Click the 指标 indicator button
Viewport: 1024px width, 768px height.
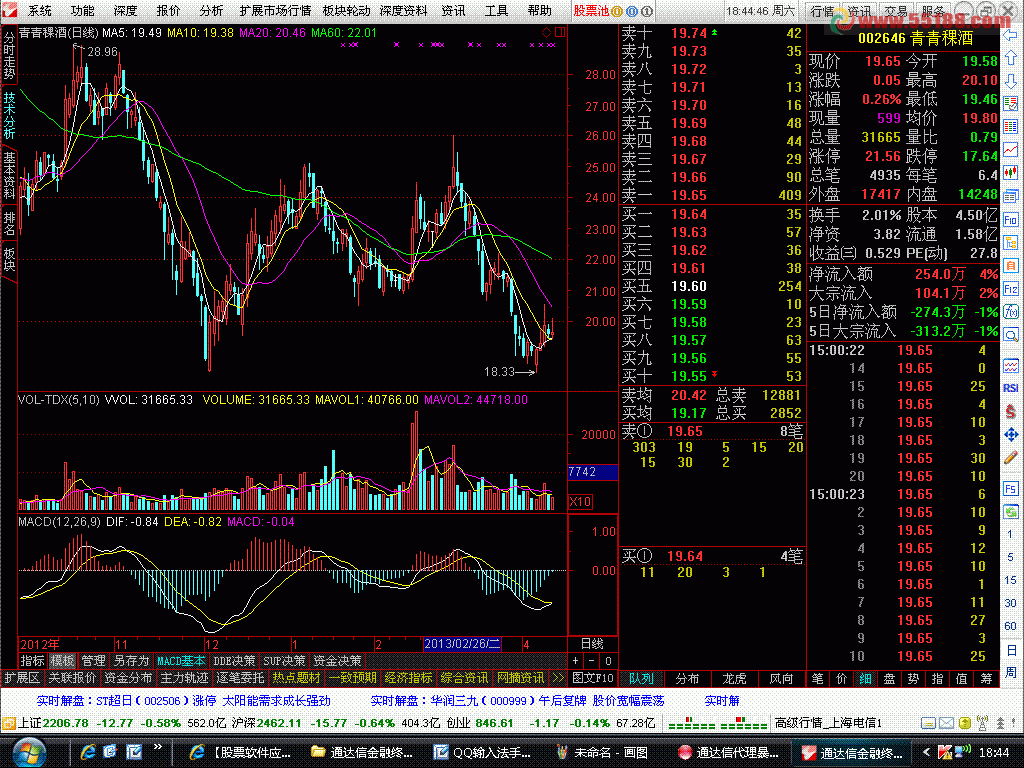[33, 661]
